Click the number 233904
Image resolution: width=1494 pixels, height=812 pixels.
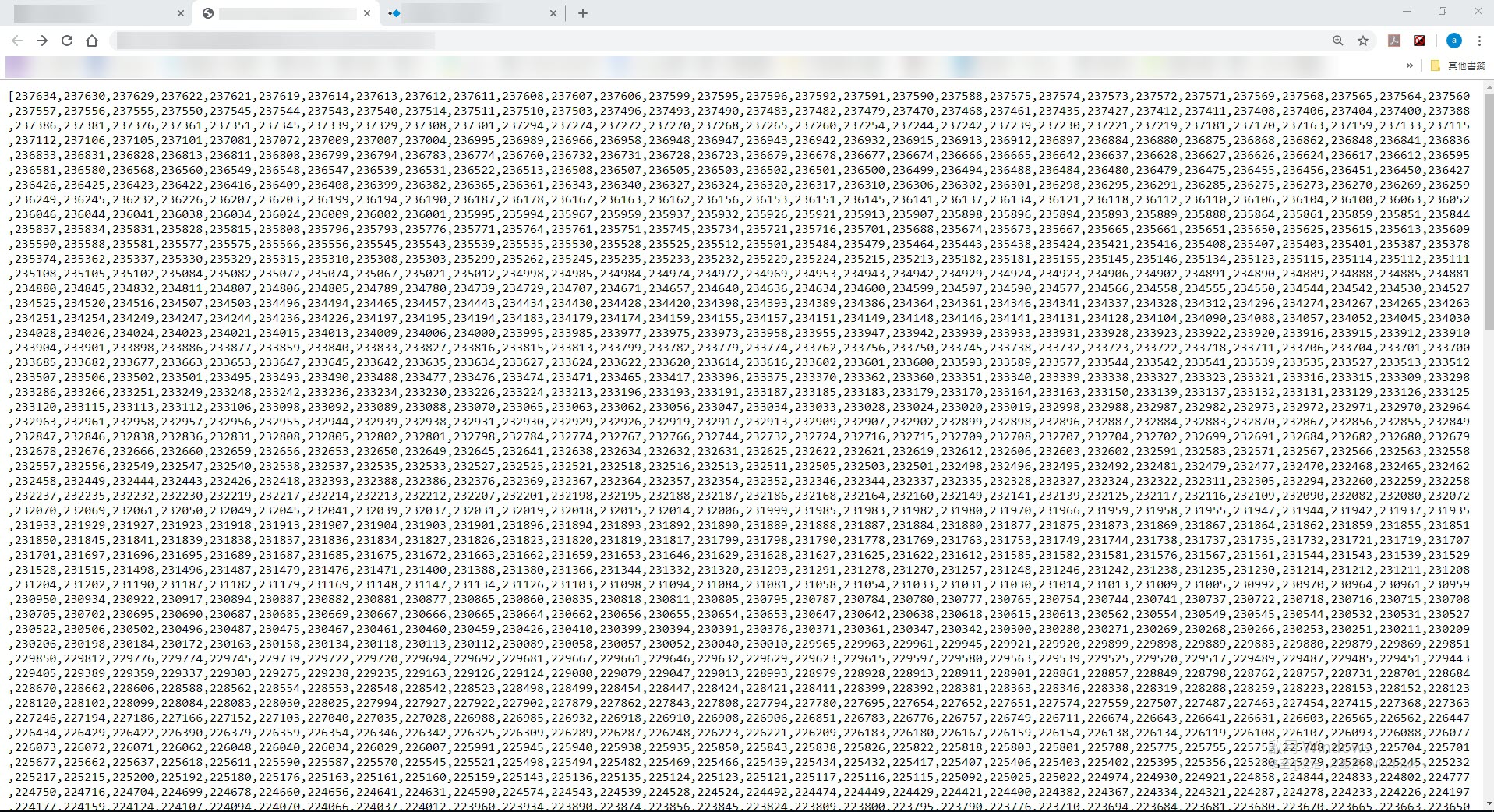coord(36,348)
